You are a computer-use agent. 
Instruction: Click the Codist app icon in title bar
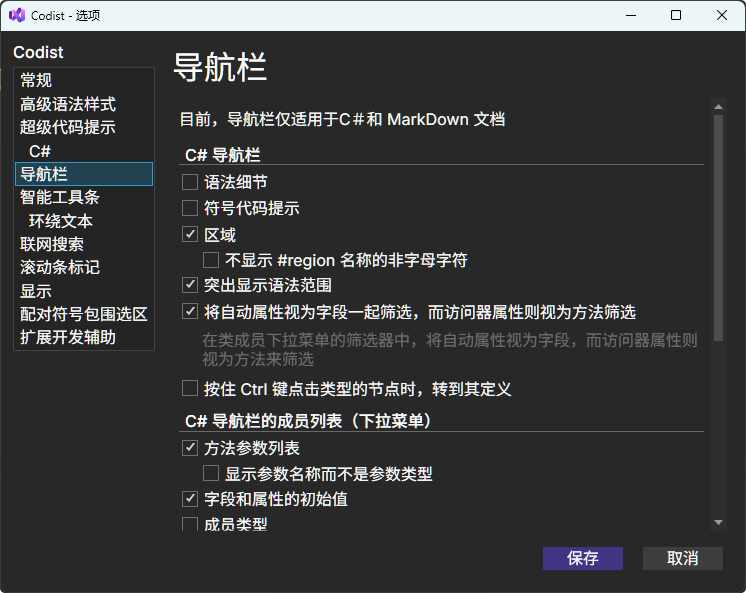pos(17,15)
